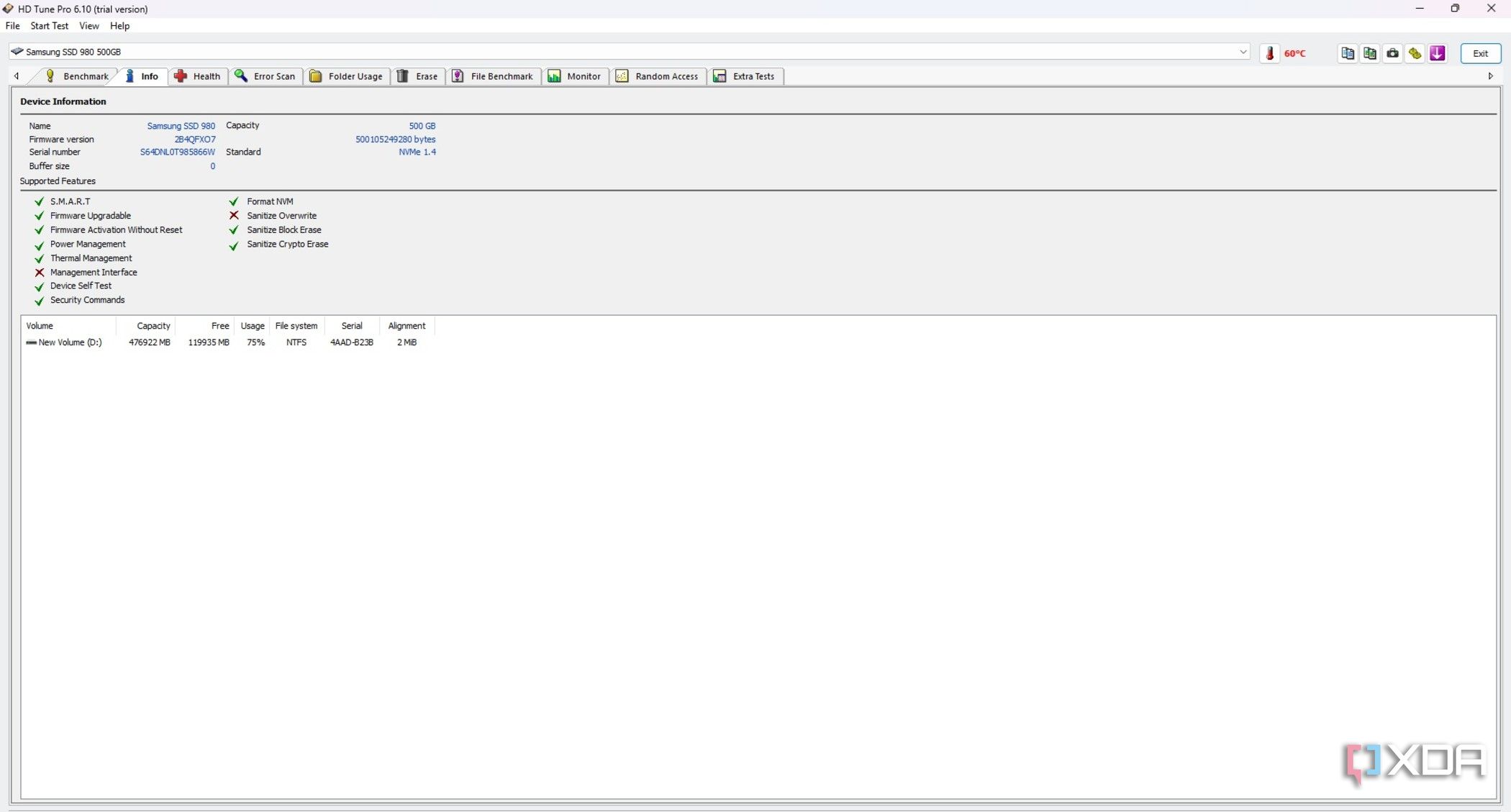Open the View menu
The height and width of the screenshot is (812, 1511).
89,26
